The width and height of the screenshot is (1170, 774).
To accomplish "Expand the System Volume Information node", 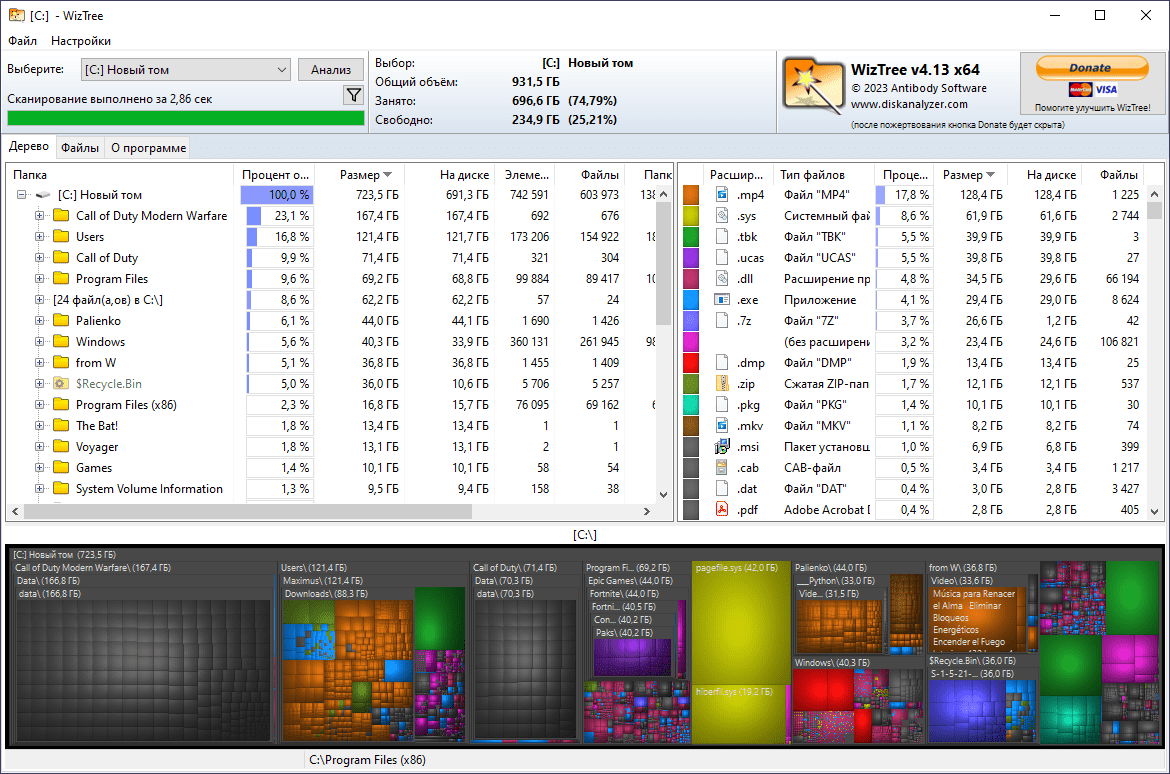I will click(x=39, y=488).
